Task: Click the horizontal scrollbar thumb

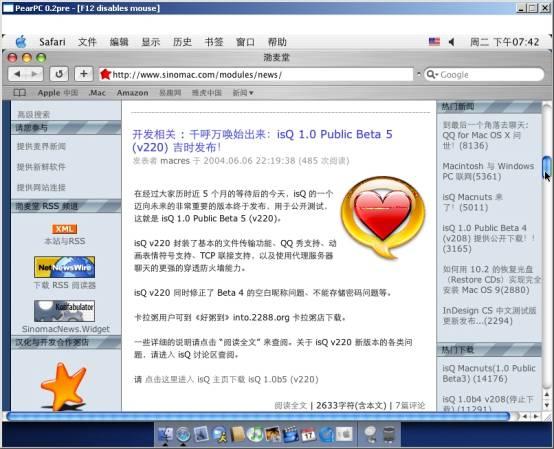Action: 258,416
